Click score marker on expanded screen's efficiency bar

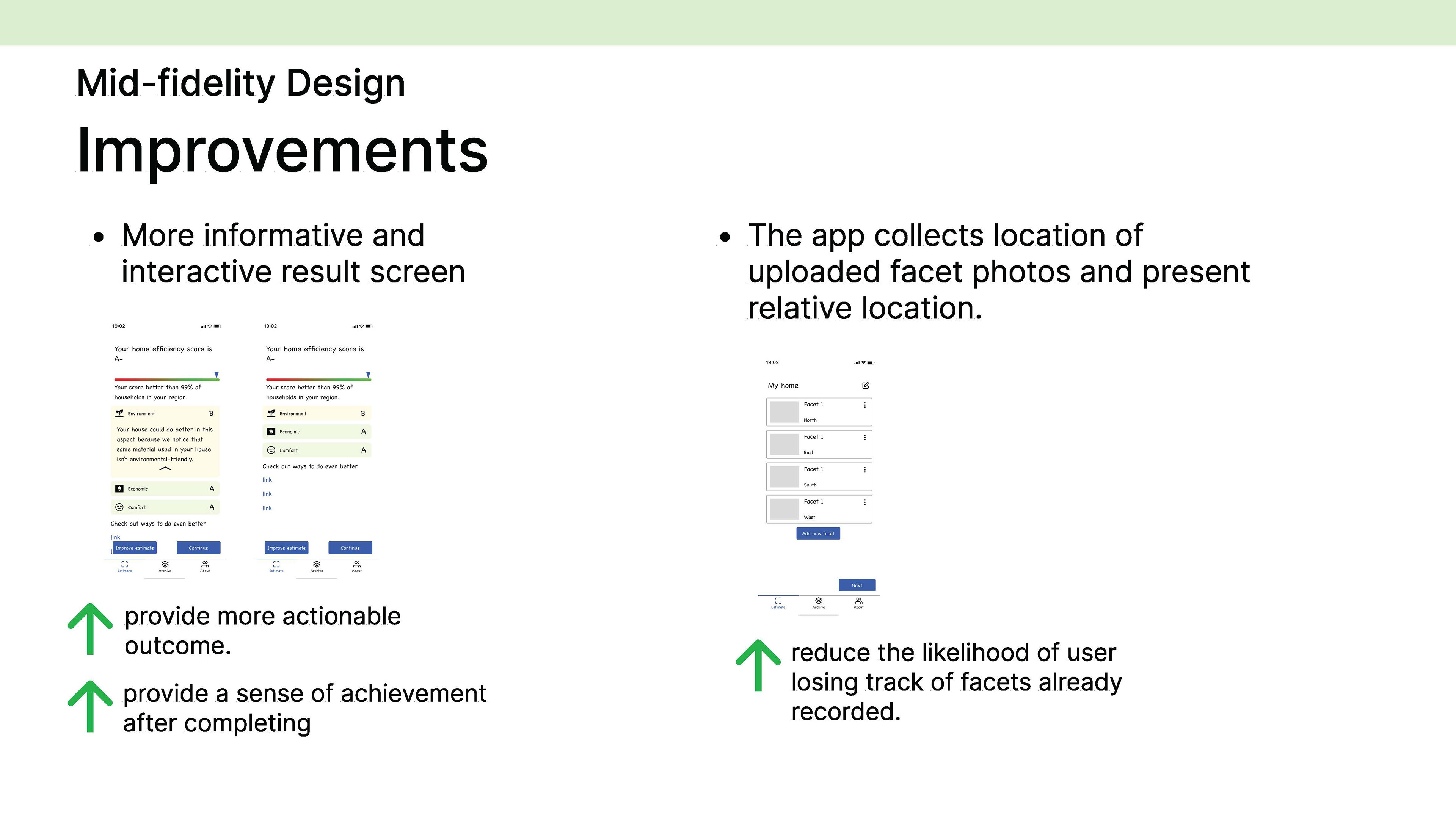217,375
